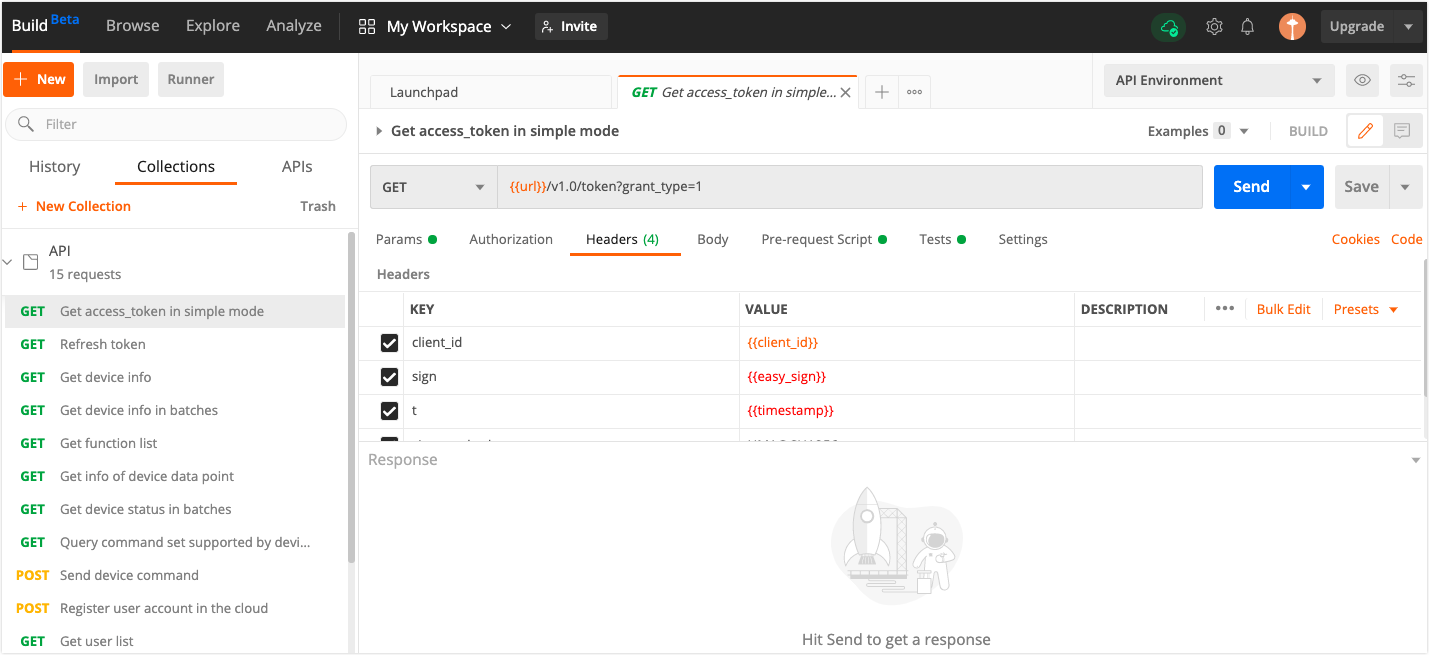Open the Upgrade dropdown arrow
The height and width of the screenshot is (655, 1429).
coord(1408,27)
